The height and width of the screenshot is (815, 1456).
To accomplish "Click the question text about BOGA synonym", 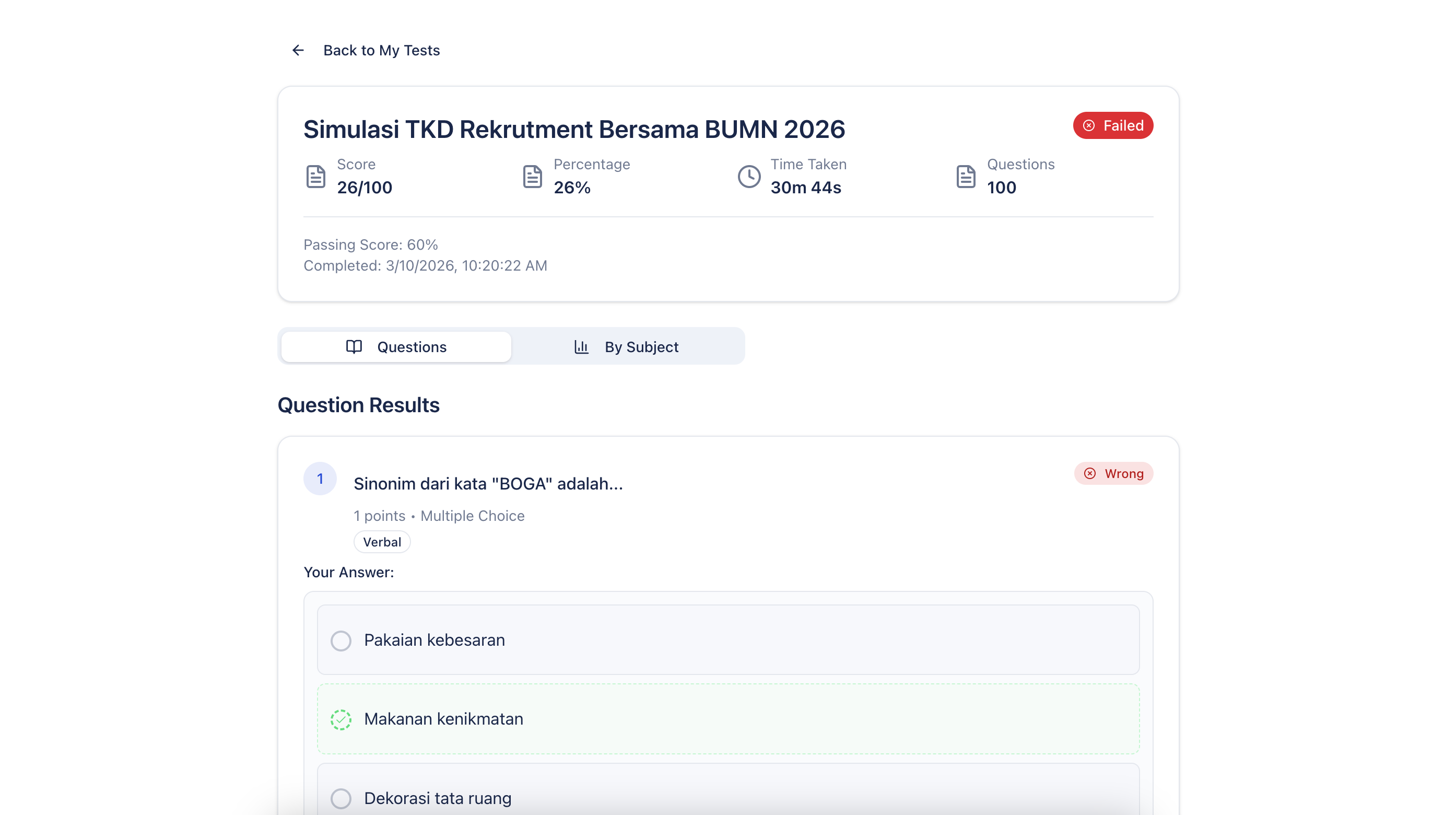I will pos(488,484).
